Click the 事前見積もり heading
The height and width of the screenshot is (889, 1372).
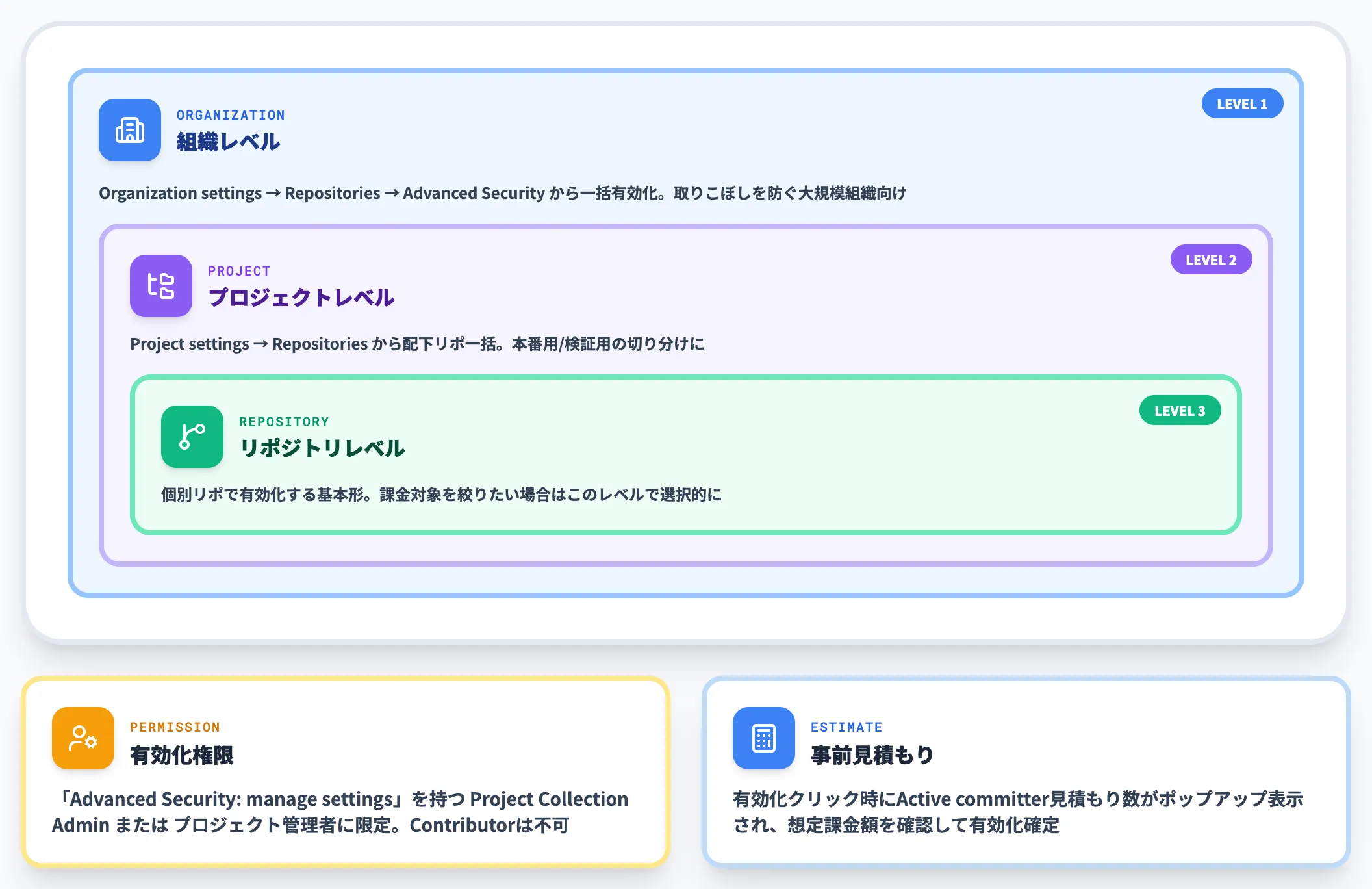point(872,755)
